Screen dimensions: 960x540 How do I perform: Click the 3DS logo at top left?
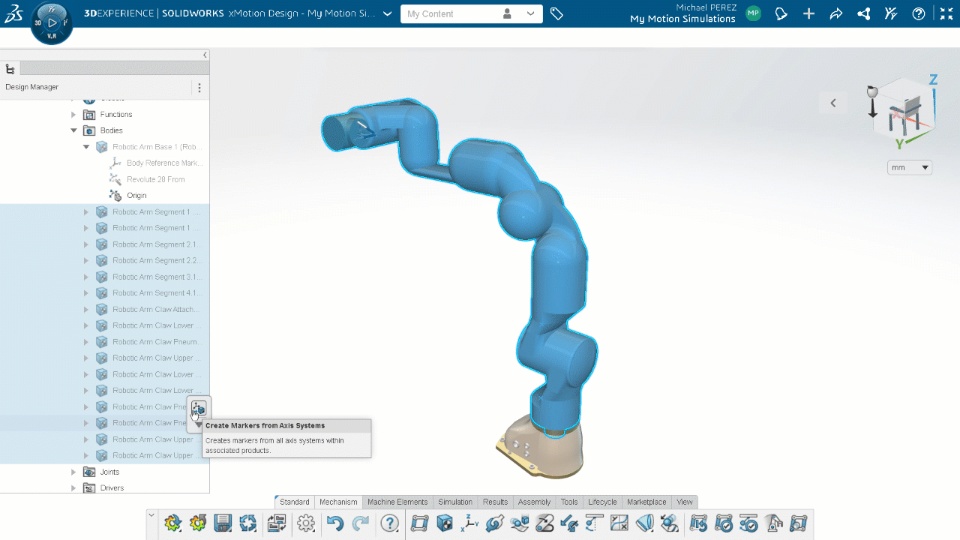coord(13,13)
